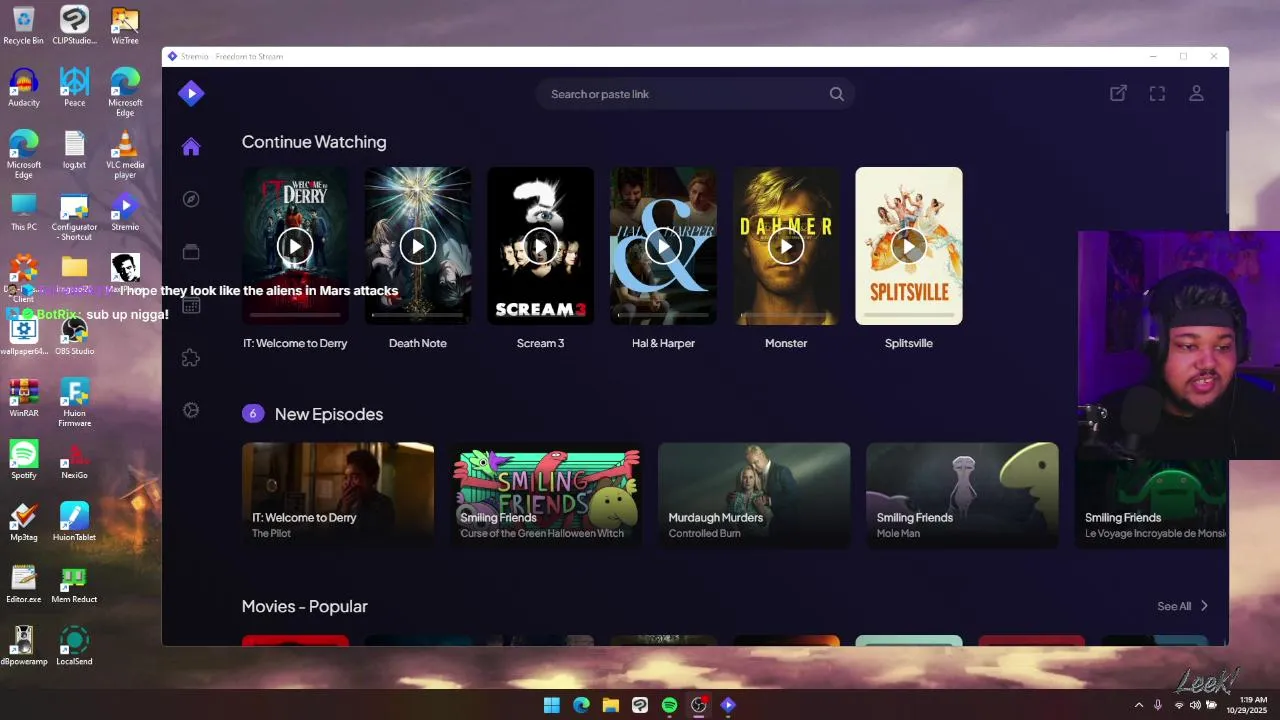The height and width of the screenshot is (720, 1280).
Task: Select the Stremio shortcut on the desktop
Action: pyautogui.click(x=125, y=211)
